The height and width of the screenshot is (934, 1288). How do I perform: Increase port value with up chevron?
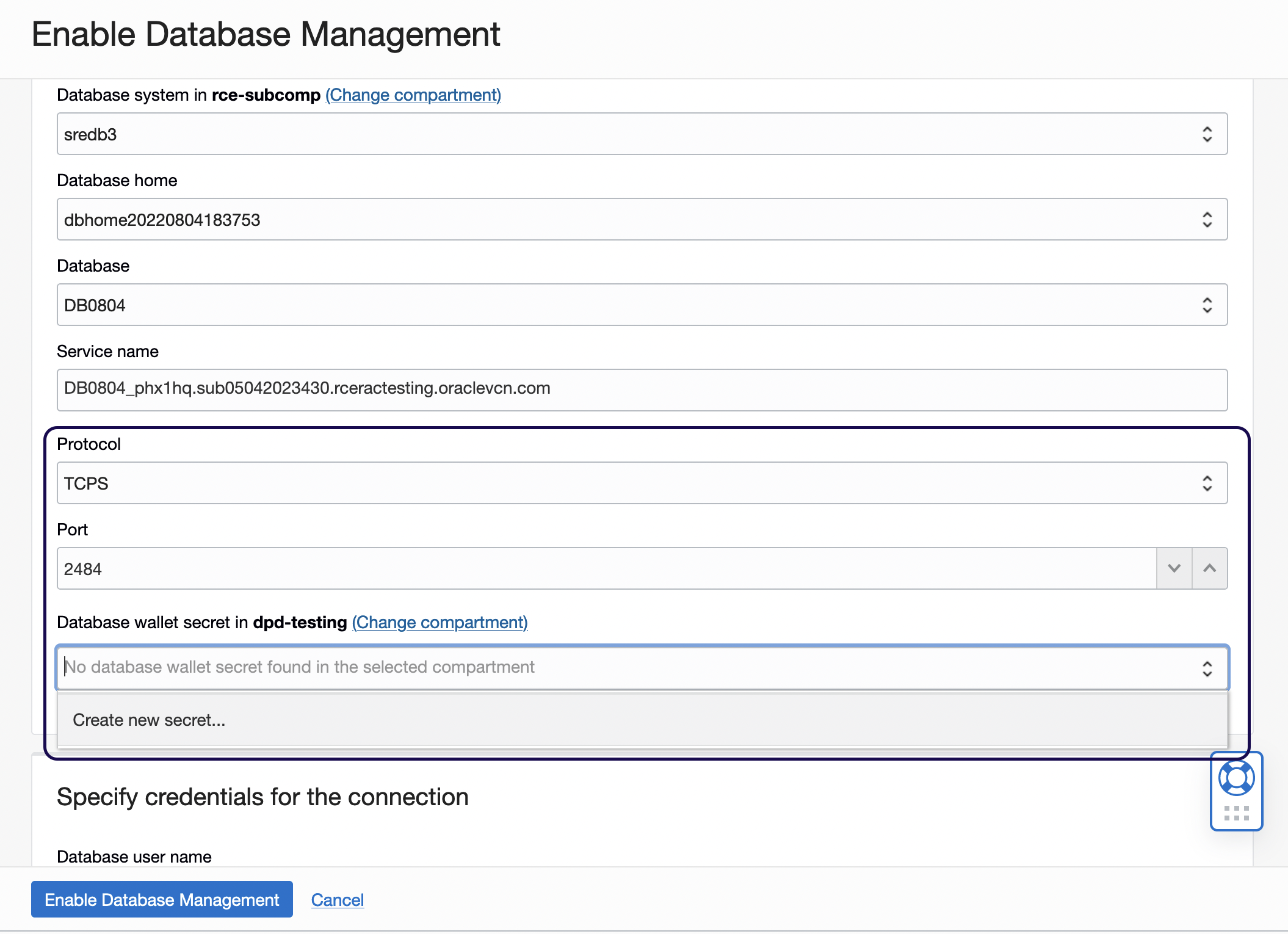click(x=1209, y=568)
